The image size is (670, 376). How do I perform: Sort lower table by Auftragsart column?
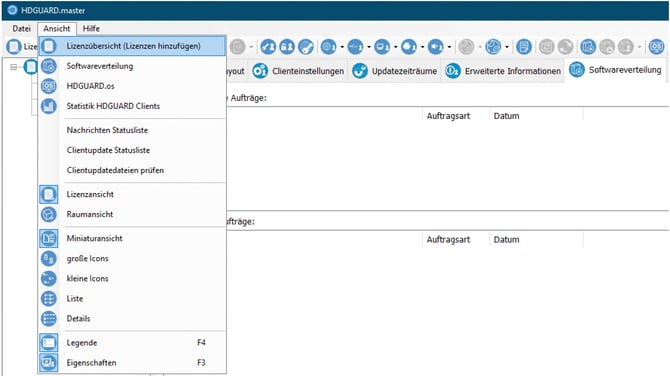457,240
